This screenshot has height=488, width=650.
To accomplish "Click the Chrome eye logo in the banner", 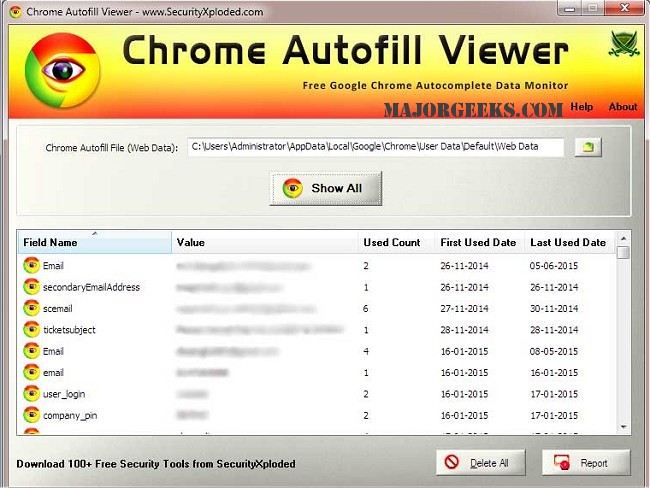I will (62, 70).
